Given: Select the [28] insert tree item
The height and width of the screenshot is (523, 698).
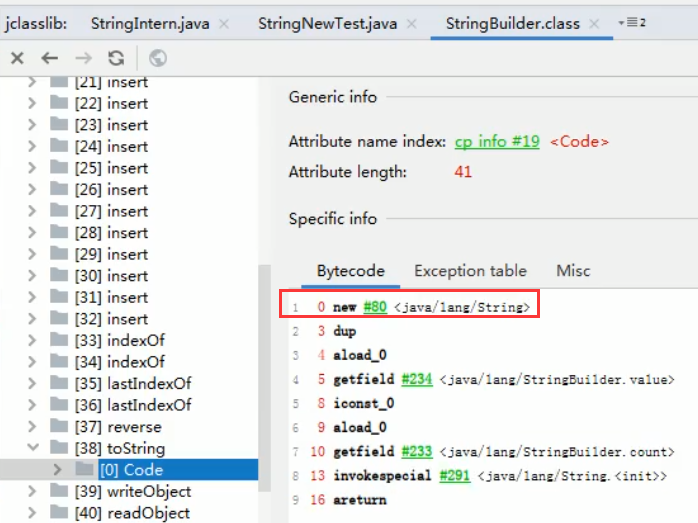Looking at the screenshot, I should click(x=111, y=232).
